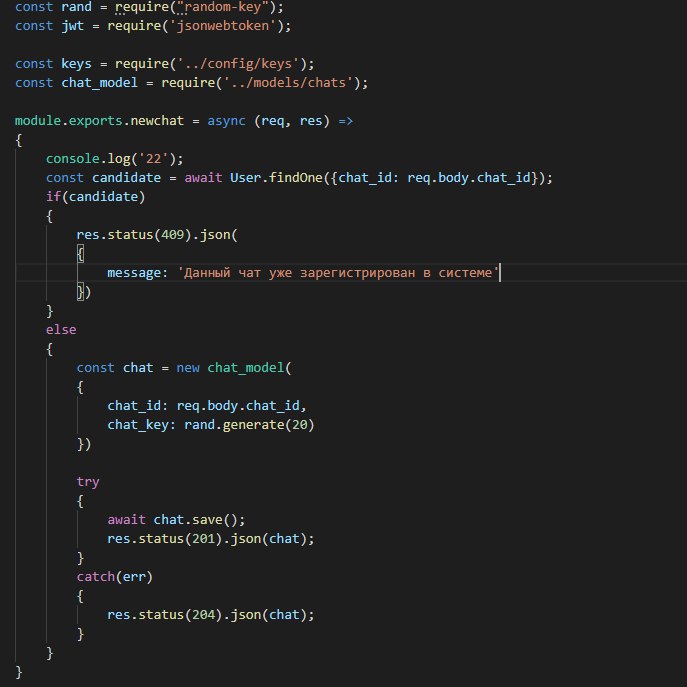The width and height of the screenshot is (687, 687).
Task: Click the try keyword
Action: point(88,482)
